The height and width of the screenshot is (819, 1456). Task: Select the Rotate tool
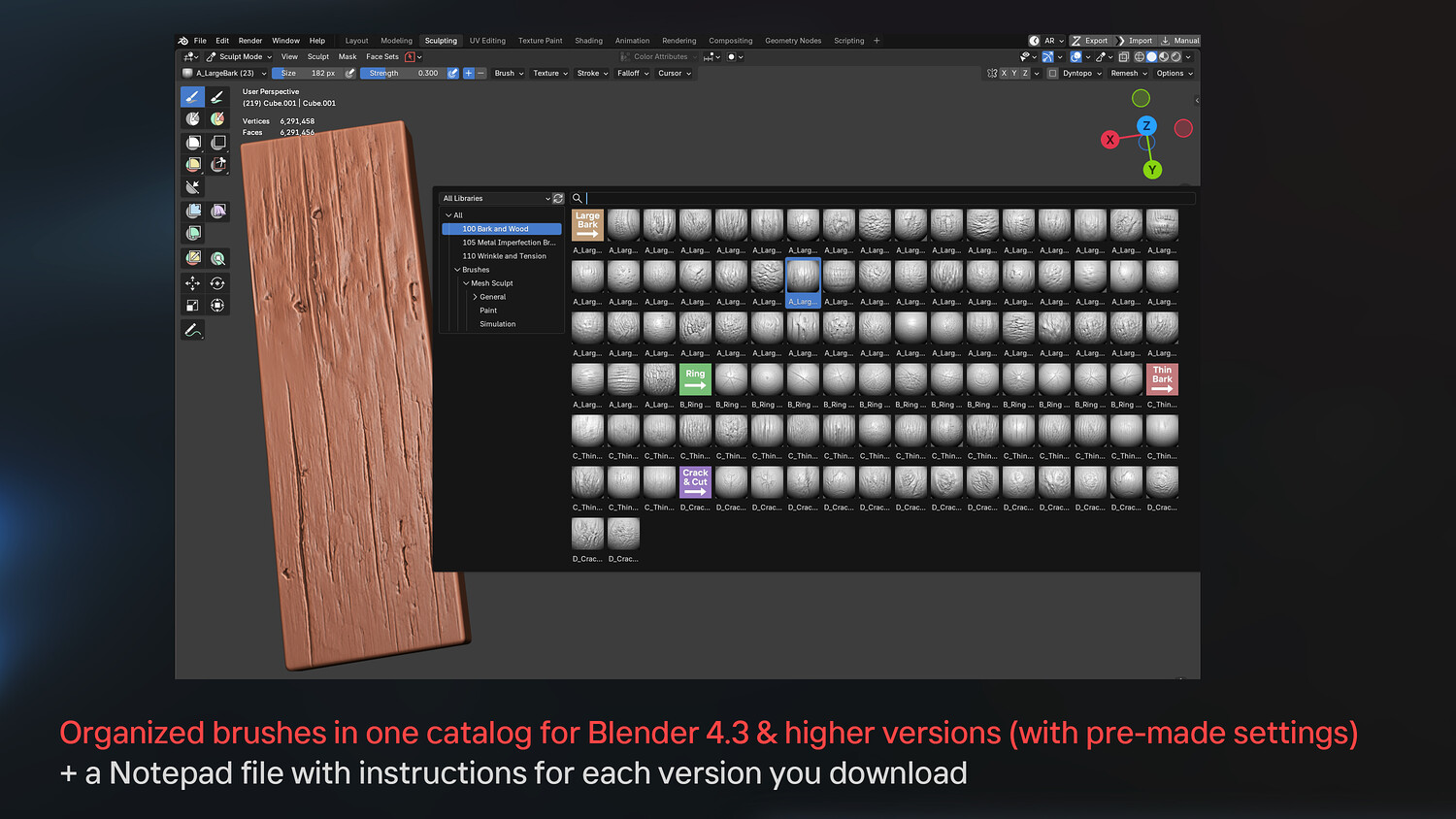coord(217,283)
